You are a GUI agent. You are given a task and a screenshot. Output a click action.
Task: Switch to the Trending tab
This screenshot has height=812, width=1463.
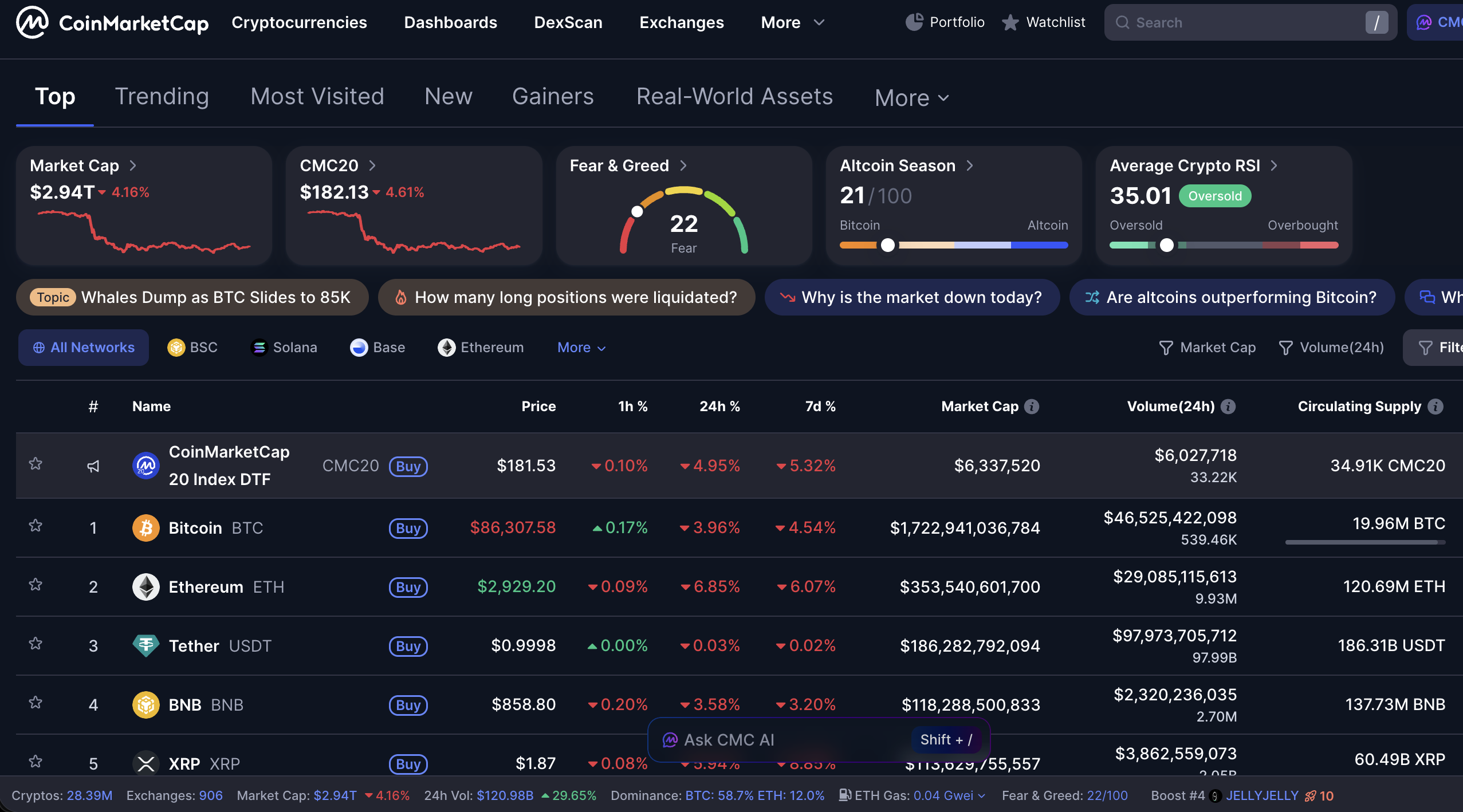click(162, 96)
